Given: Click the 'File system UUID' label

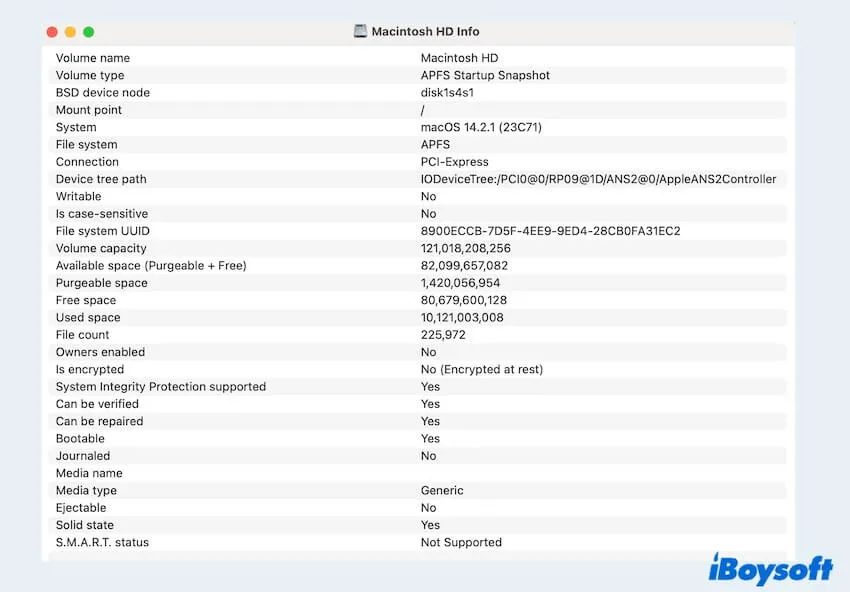Looking at the screenshot, I should point(103,231).
